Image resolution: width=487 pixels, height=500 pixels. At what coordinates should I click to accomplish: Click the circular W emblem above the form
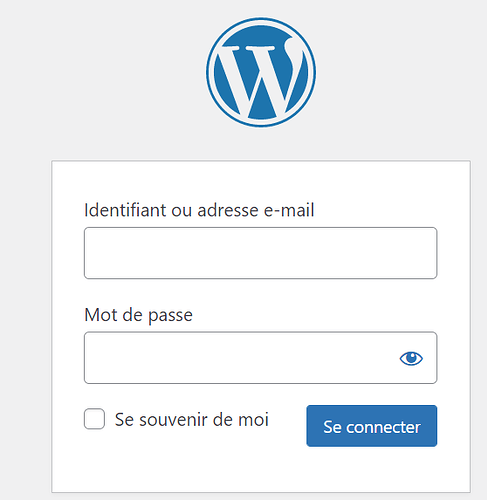pyautogui.click(x=261, y=72)
